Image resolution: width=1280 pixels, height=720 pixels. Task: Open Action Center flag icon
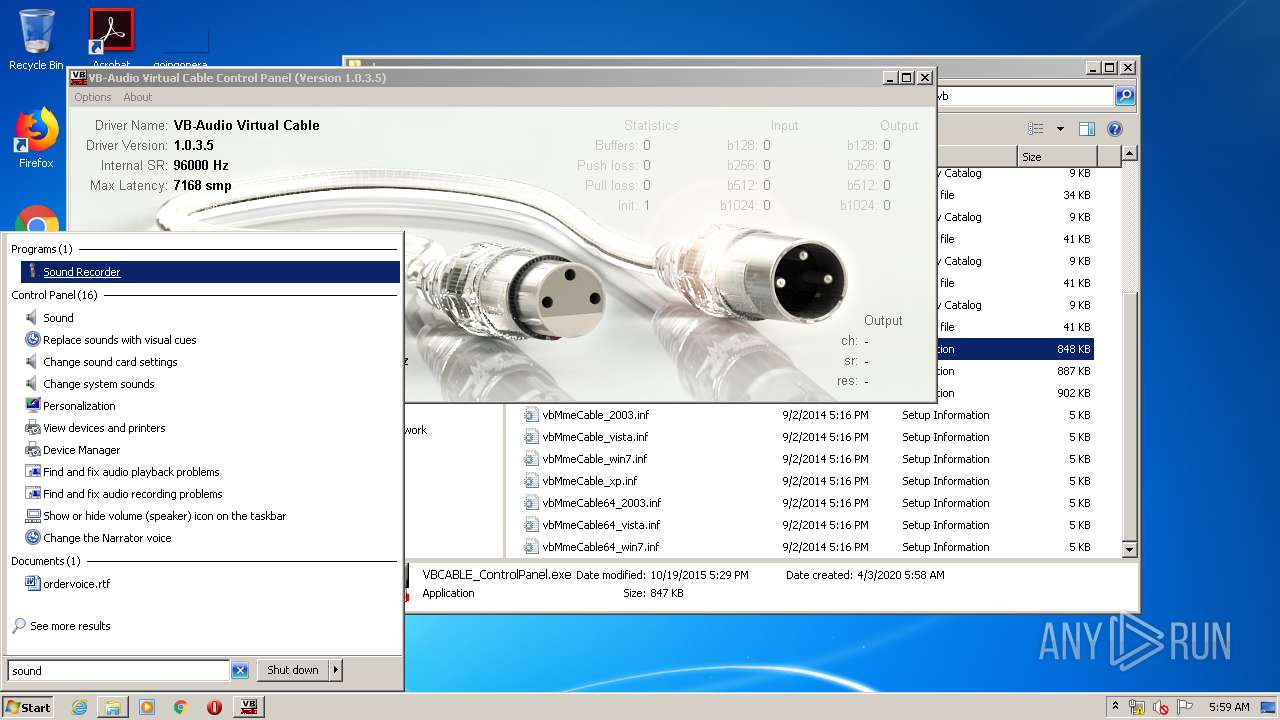pos(1186,707)
